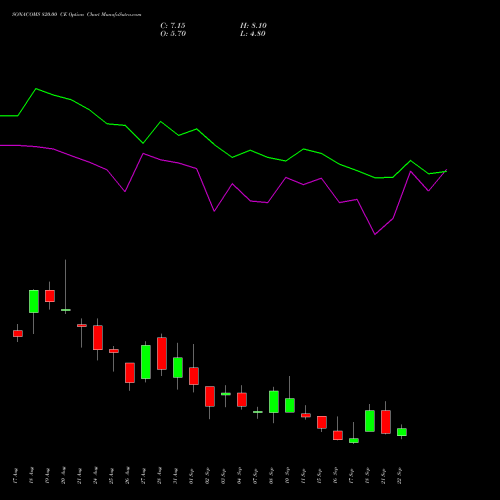
Task: Click the peak of the green indicator line
Action: click(36, 89)
